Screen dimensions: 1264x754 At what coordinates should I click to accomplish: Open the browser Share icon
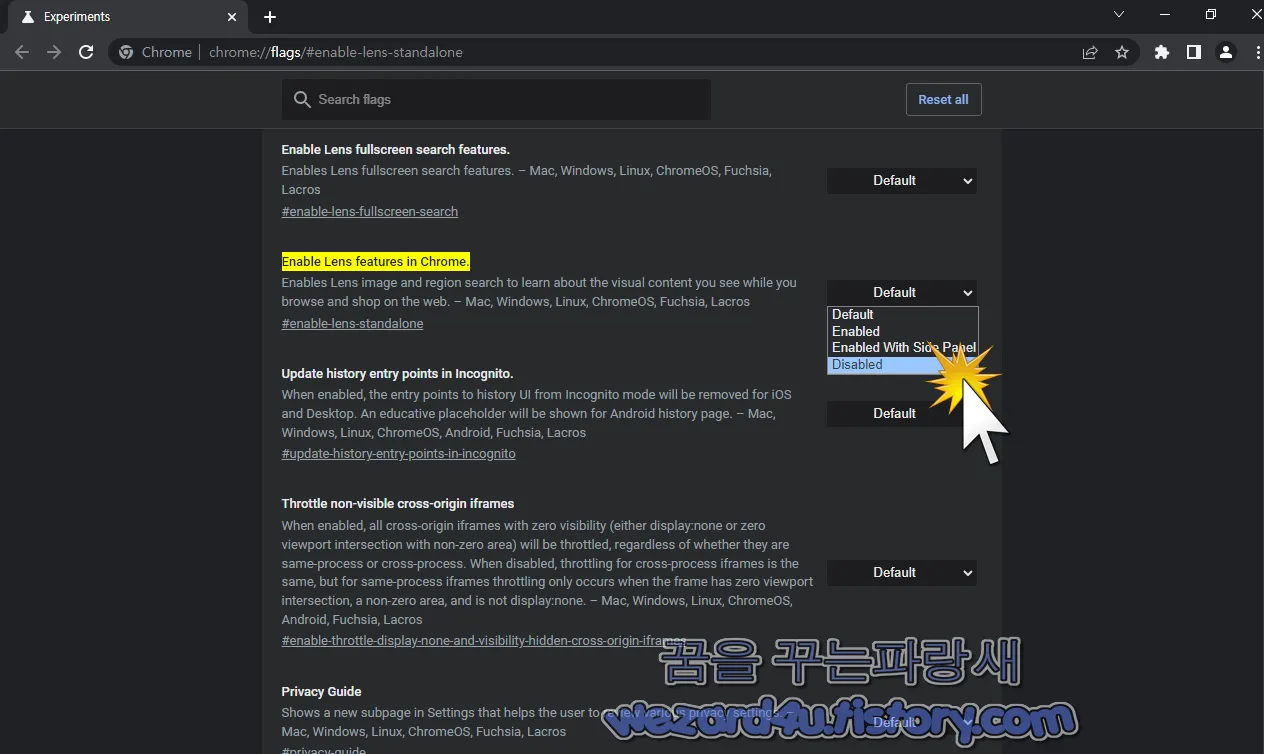pos(1089,52)
